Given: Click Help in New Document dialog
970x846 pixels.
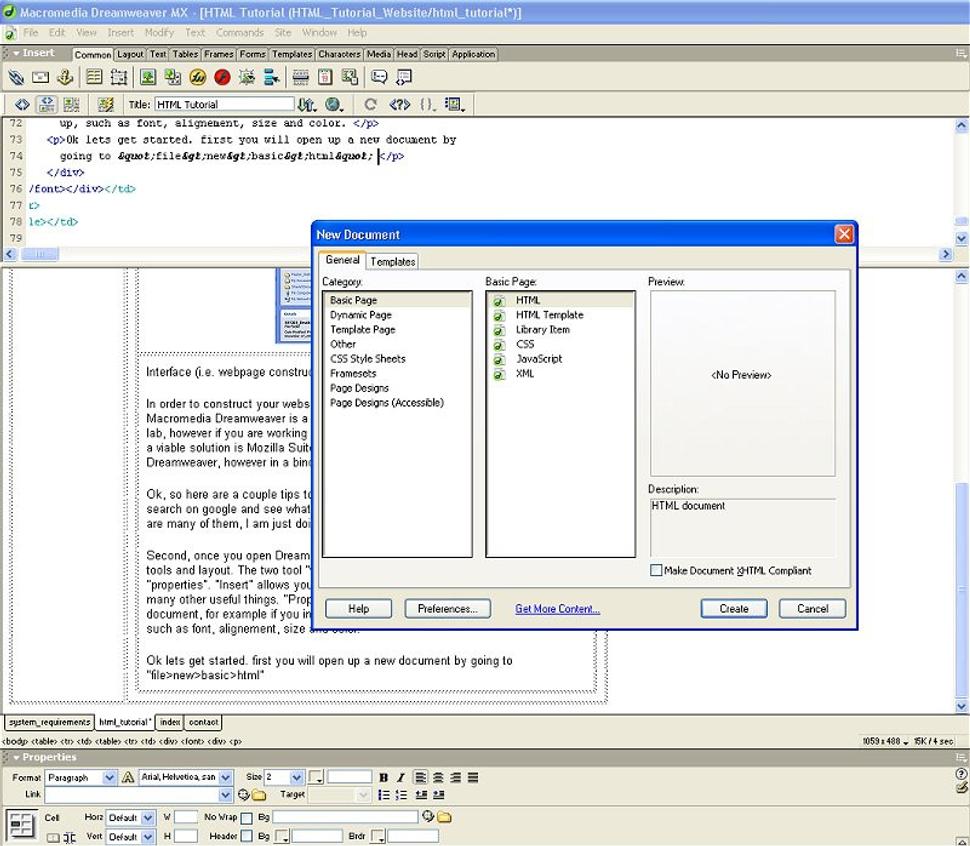Looking at the screenshot, I should pyautogui.click(x=358, y=609).
